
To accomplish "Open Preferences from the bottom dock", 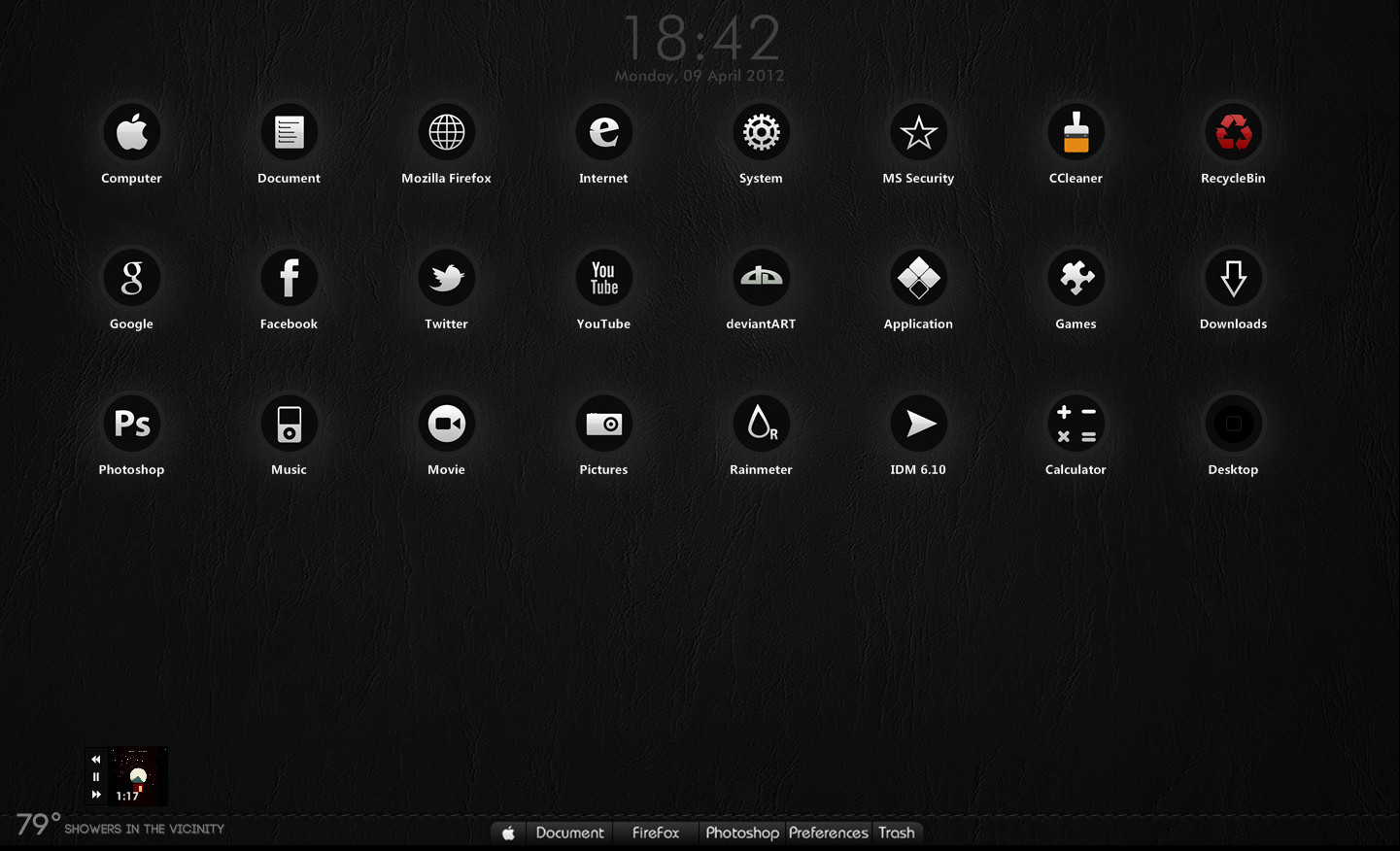I will tap(828, 833).
